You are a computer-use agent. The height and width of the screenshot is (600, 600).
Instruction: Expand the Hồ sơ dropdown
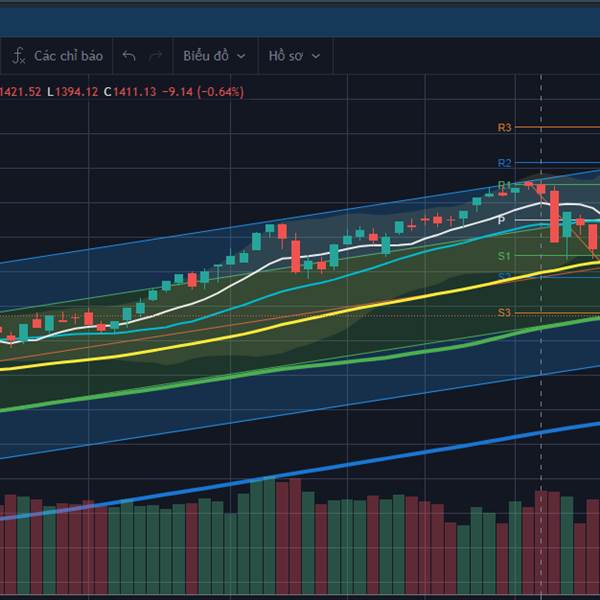tap(295, 56)
